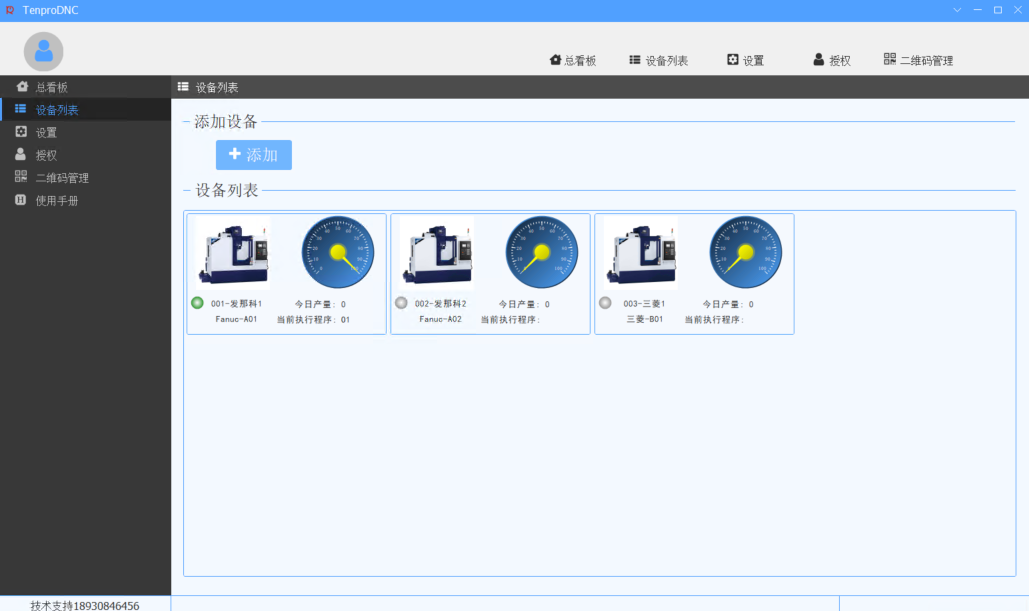The height and width of the screenshot is (611, 1029).
Task: Open 总看板 dashboard from top toolbar
Action: coord(573,60)
